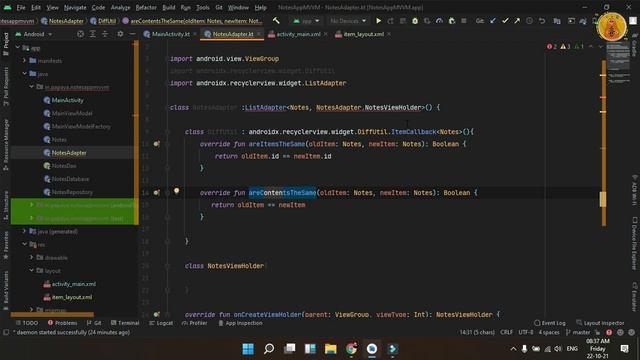Click the Git rollback undo icon

coord(542,20)
